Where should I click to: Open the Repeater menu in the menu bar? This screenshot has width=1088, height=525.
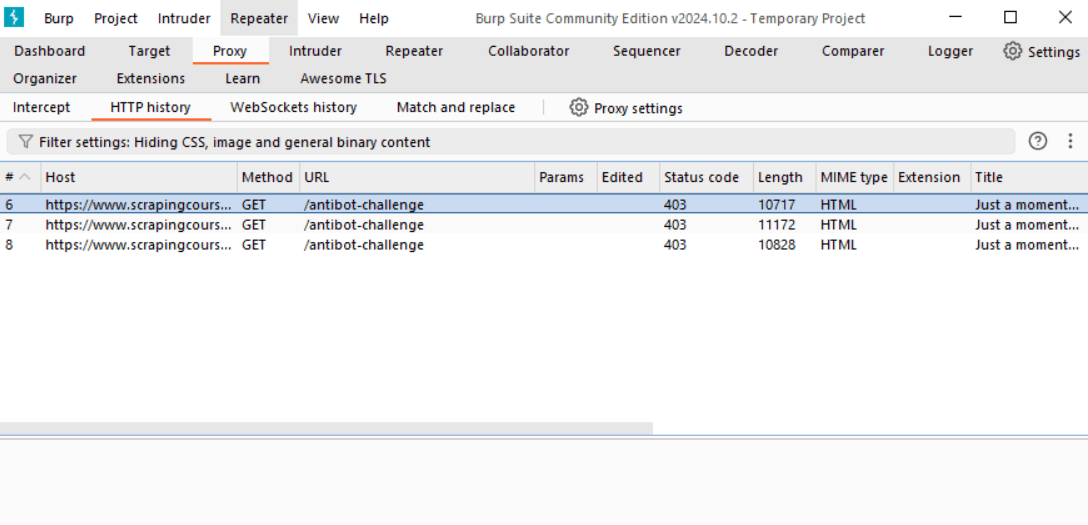tap(259, 19)
